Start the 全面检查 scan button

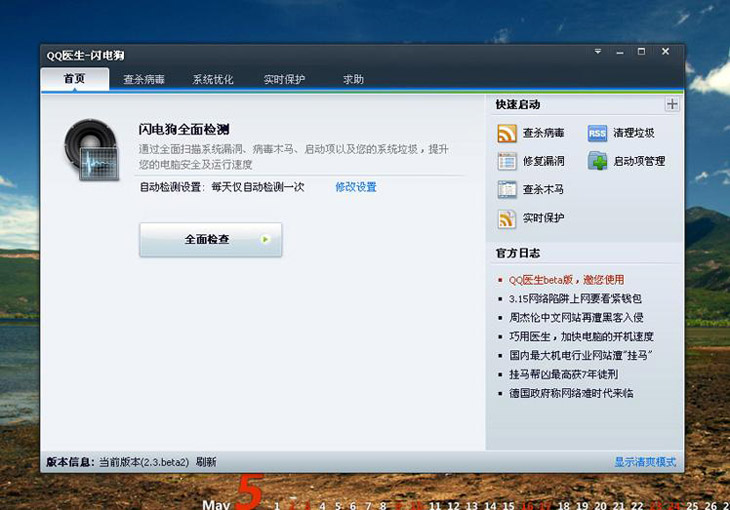pyautogui.click(x=210, y=239)
